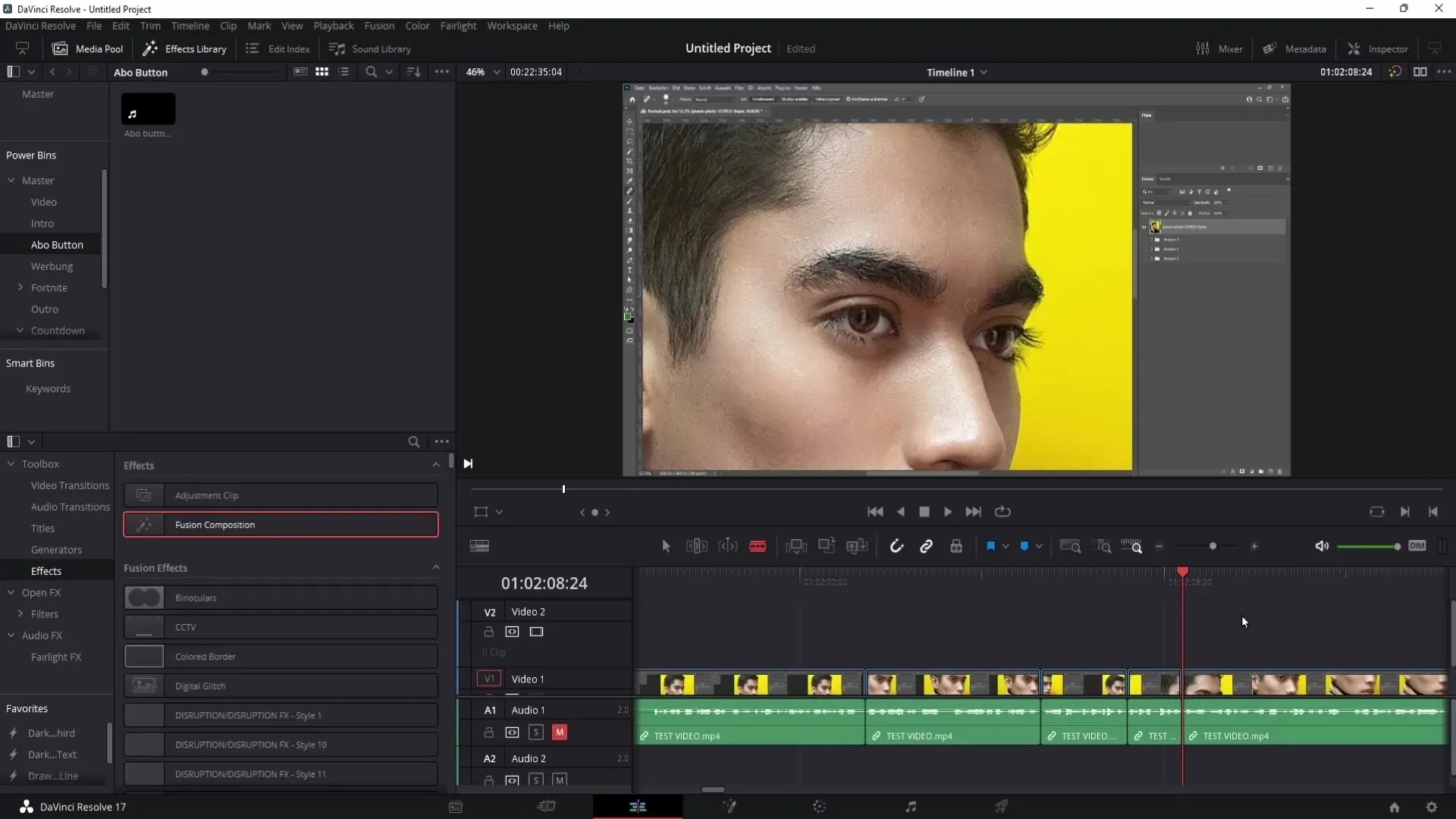This screenshot has width=1456, height=819.
Task: Click the Ripple Edit tool icon
Action: 696,545
